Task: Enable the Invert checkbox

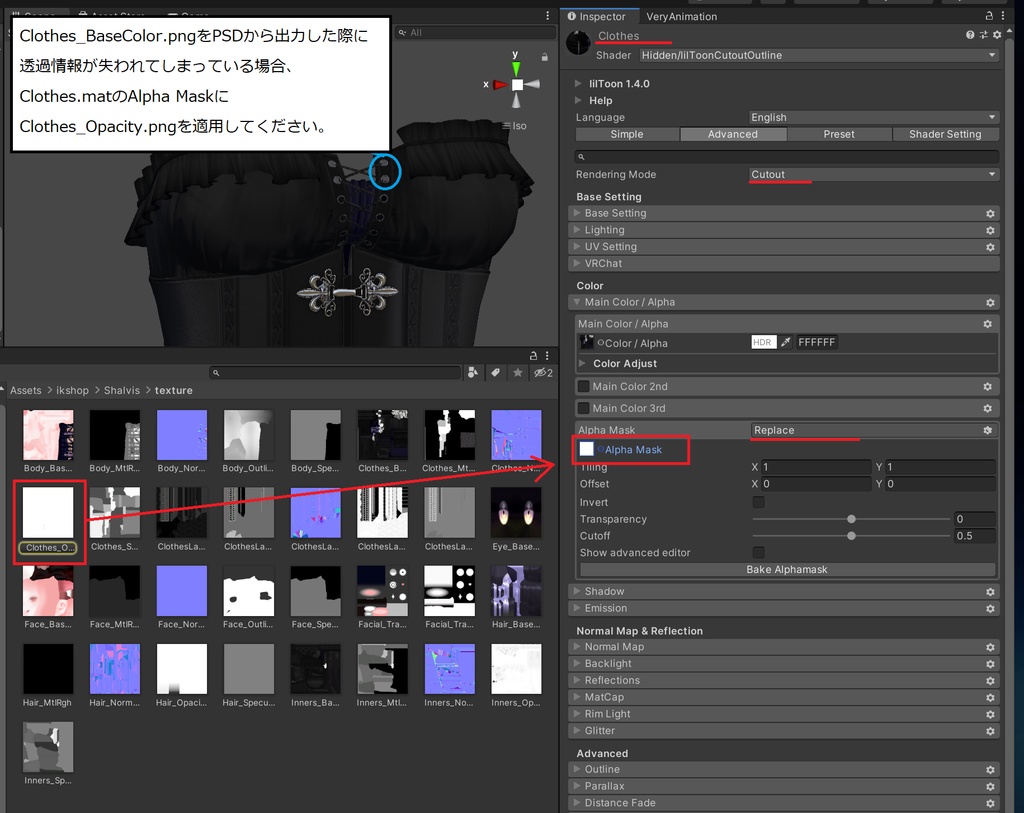Action: coord(758,501)
